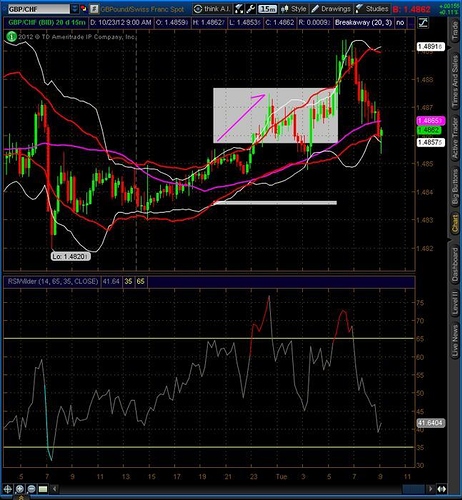The image size is (462, 500).
Task: Click the 1.4891 price axis bubble
Action: point(431,47)
